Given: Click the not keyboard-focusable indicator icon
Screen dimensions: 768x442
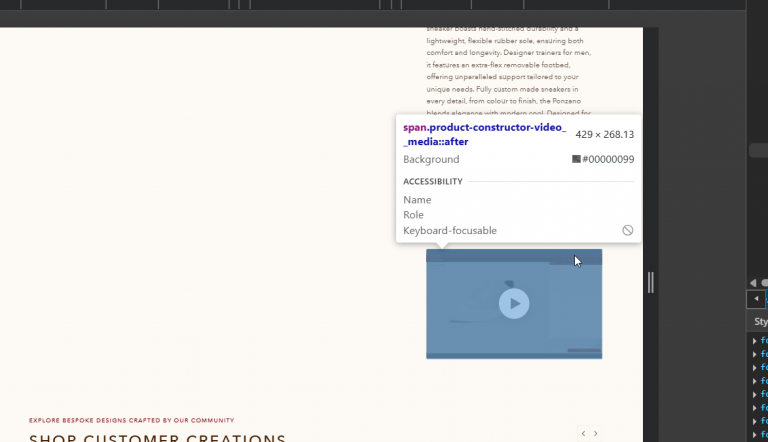Looking at the screenshot, I should coord(627,230).
